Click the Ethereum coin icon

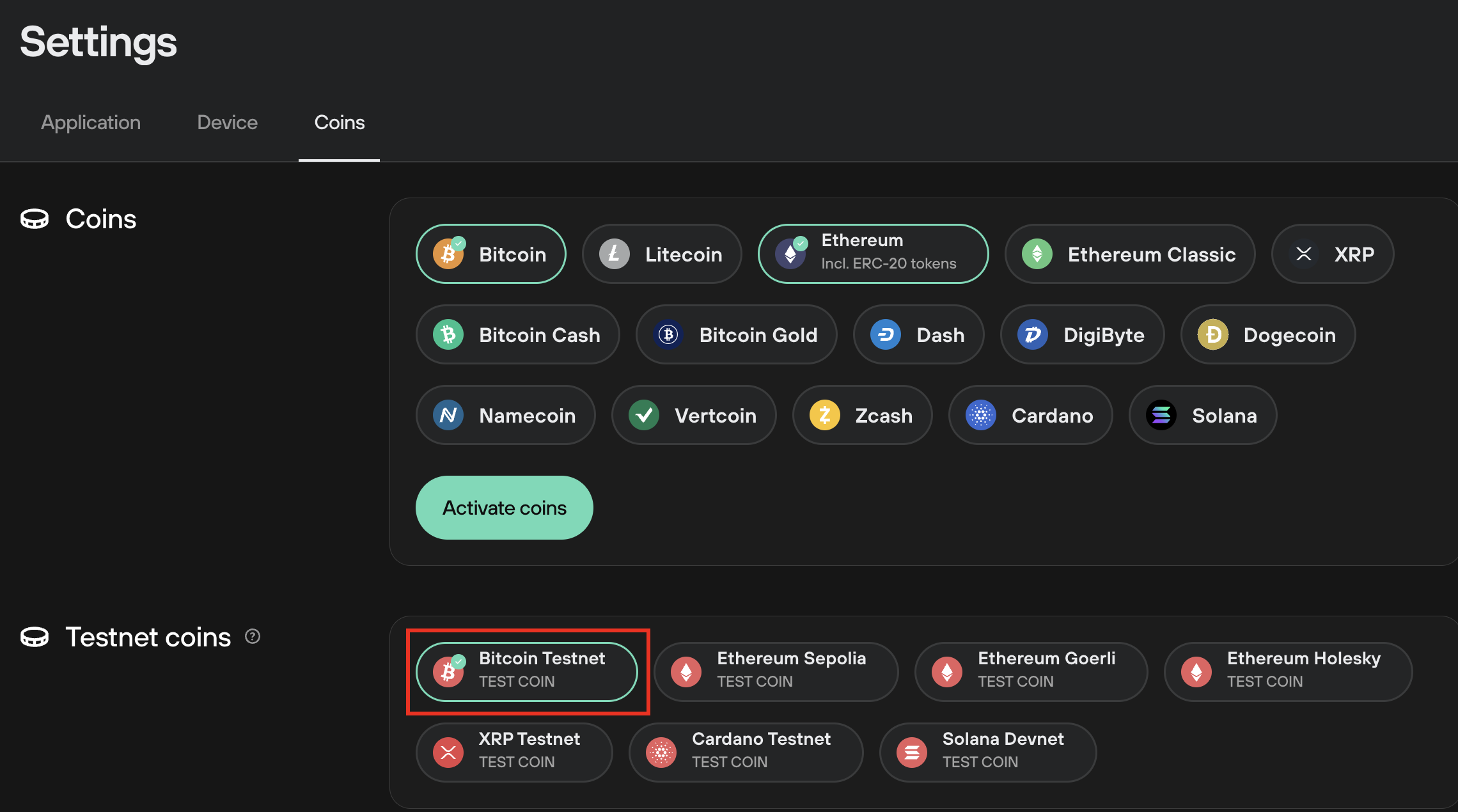793,253
